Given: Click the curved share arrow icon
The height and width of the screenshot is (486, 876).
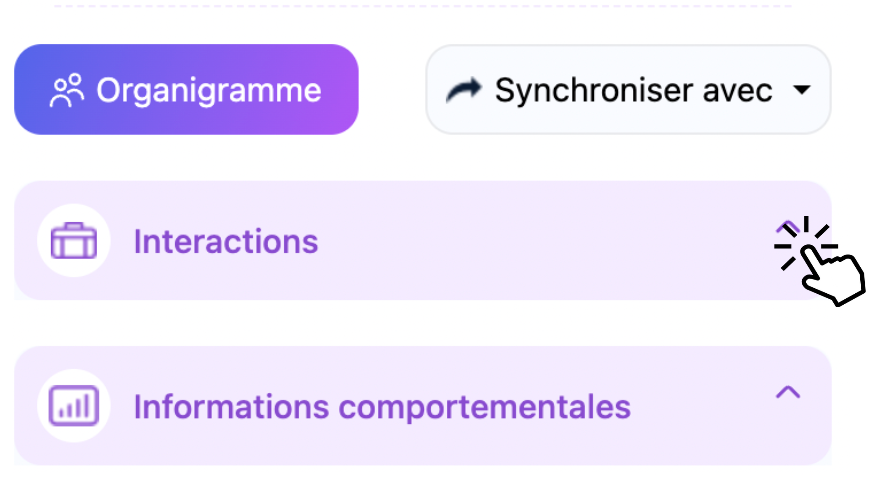Looking at the screenshot, I should (464, 90).
